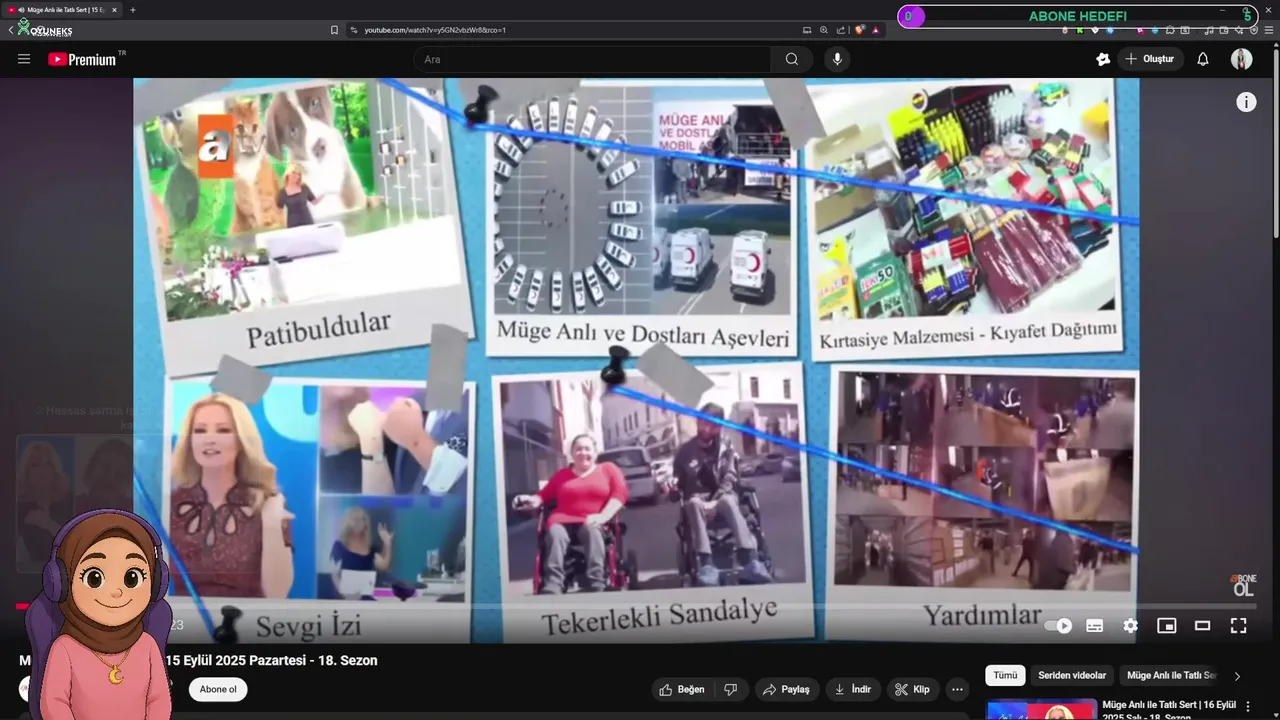Click the Brave rewards triangle icon

click(875, 30)
